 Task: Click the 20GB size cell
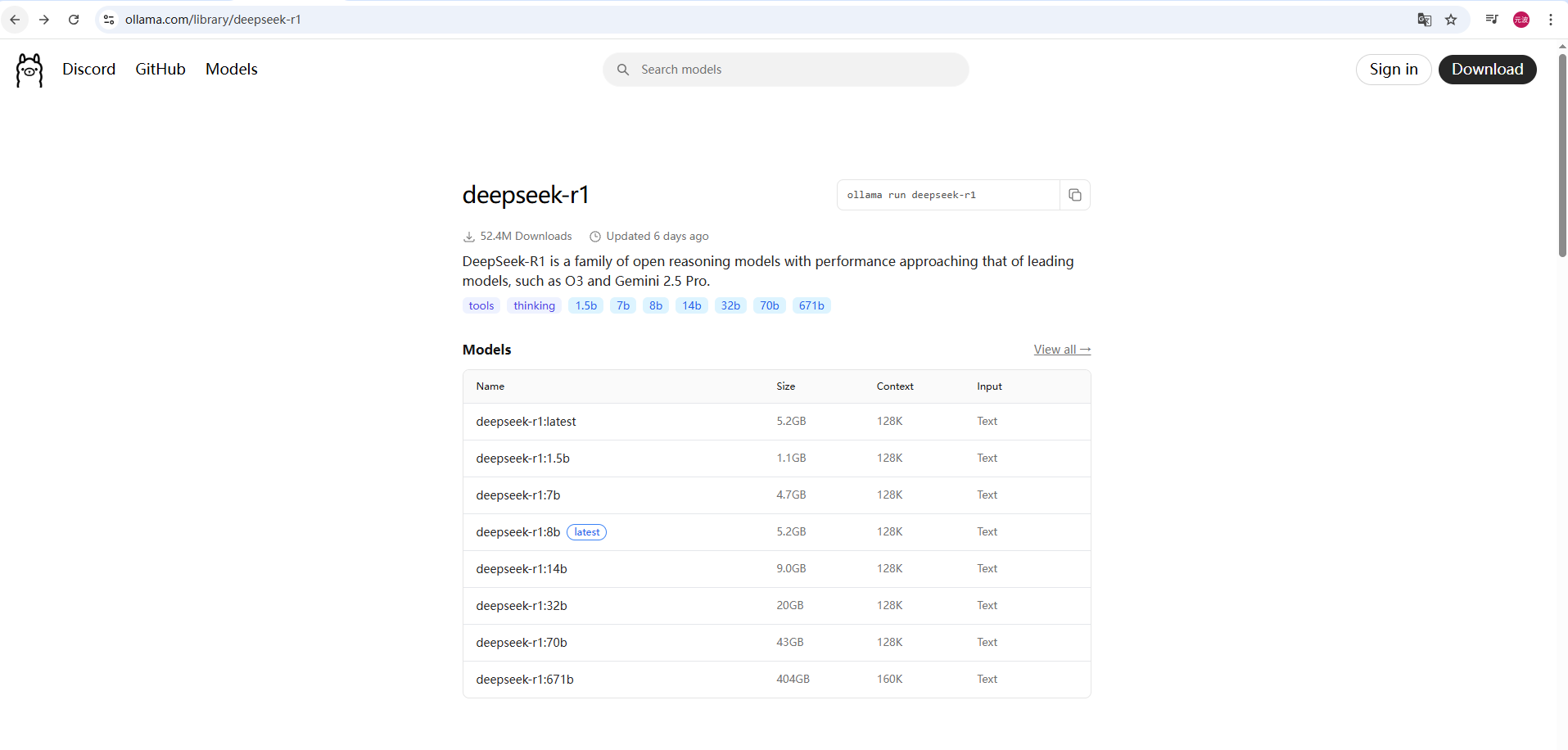pyautogui.click(x=790, y=606)
